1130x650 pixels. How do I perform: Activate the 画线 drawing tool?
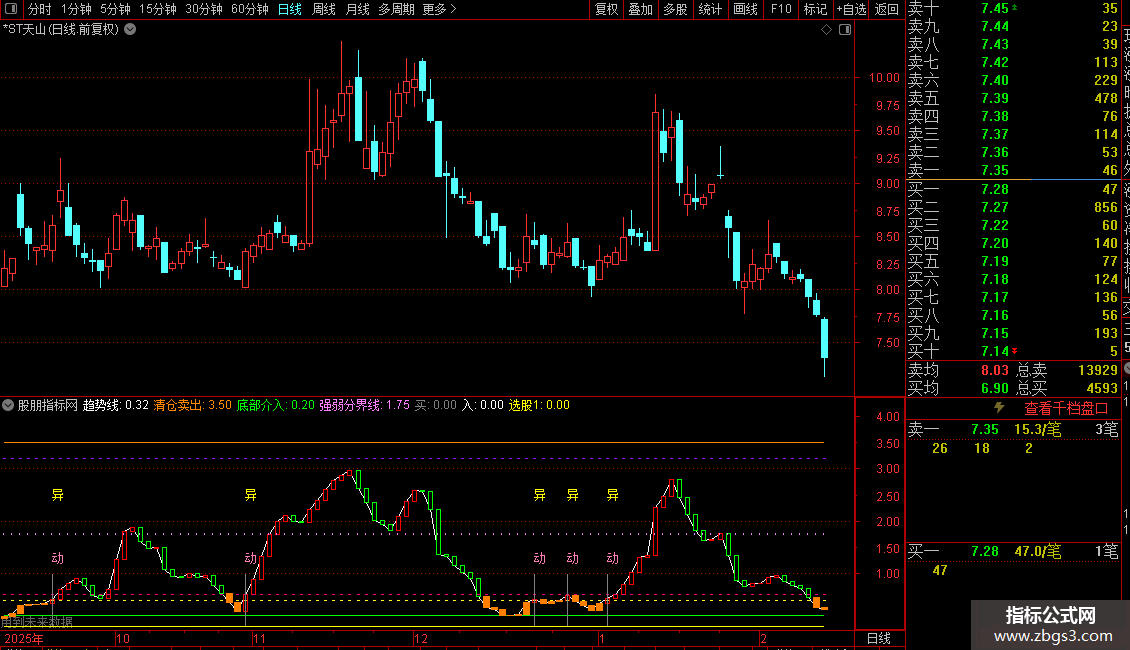(745, 9)
